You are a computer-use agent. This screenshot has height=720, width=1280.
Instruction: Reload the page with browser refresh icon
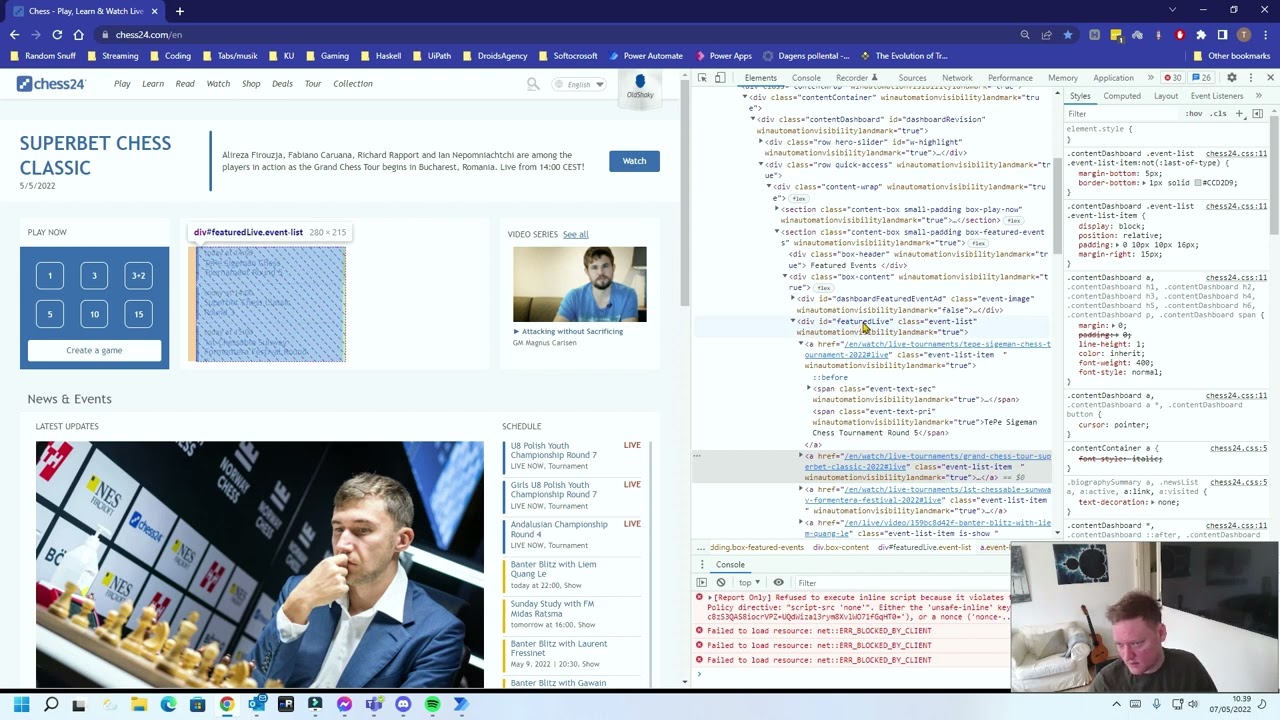point(57,35)
